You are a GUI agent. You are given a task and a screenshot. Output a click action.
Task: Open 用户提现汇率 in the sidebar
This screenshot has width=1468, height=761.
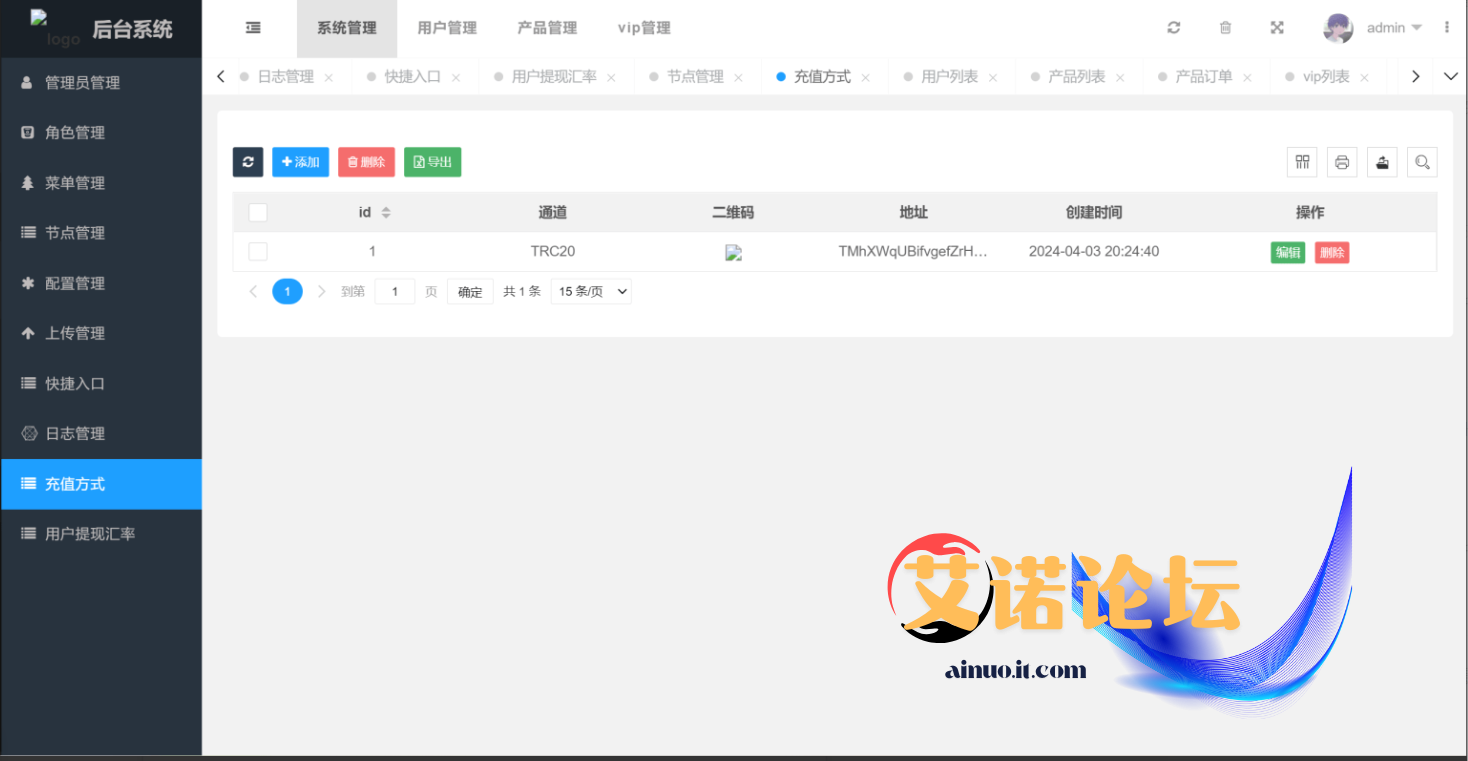tap(101, 534)
